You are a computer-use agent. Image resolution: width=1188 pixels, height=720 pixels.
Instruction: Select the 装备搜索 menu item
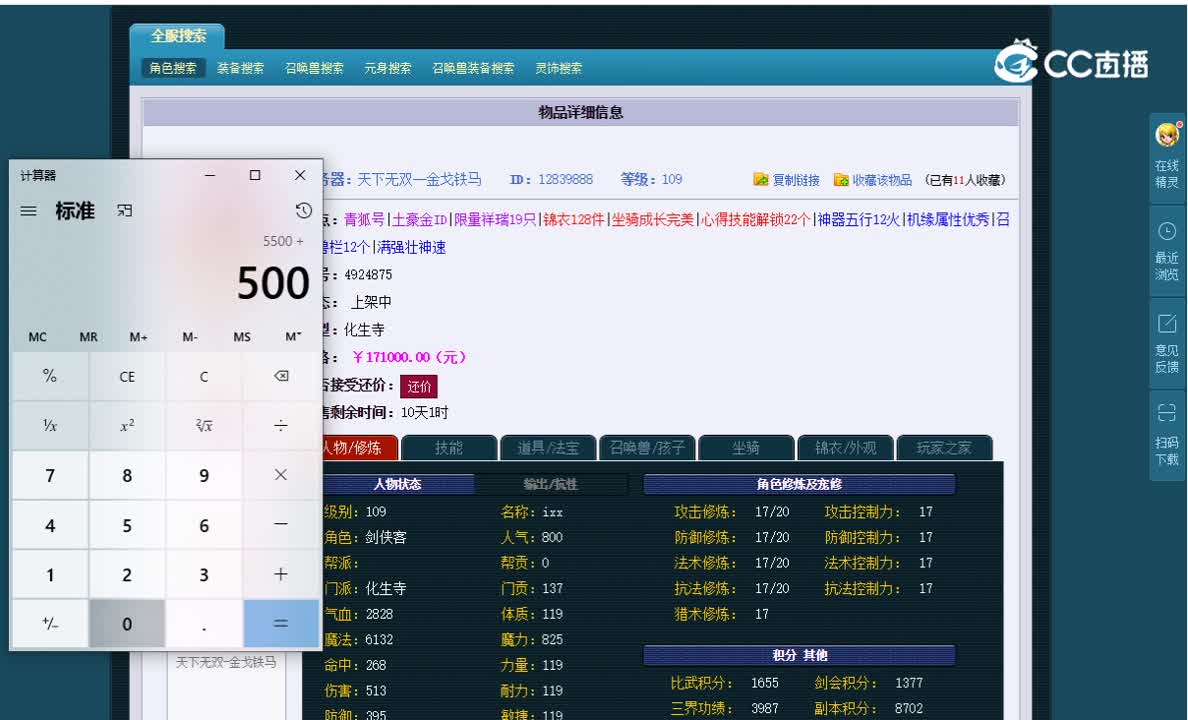click(x=240, y=67)
